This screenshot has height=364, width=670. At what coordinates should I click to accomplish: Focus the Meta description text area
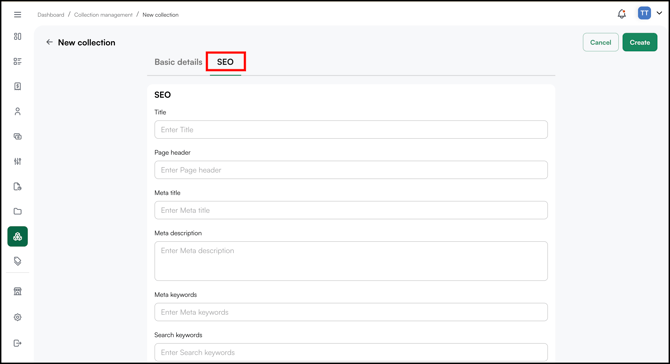[x=351, y=261]
